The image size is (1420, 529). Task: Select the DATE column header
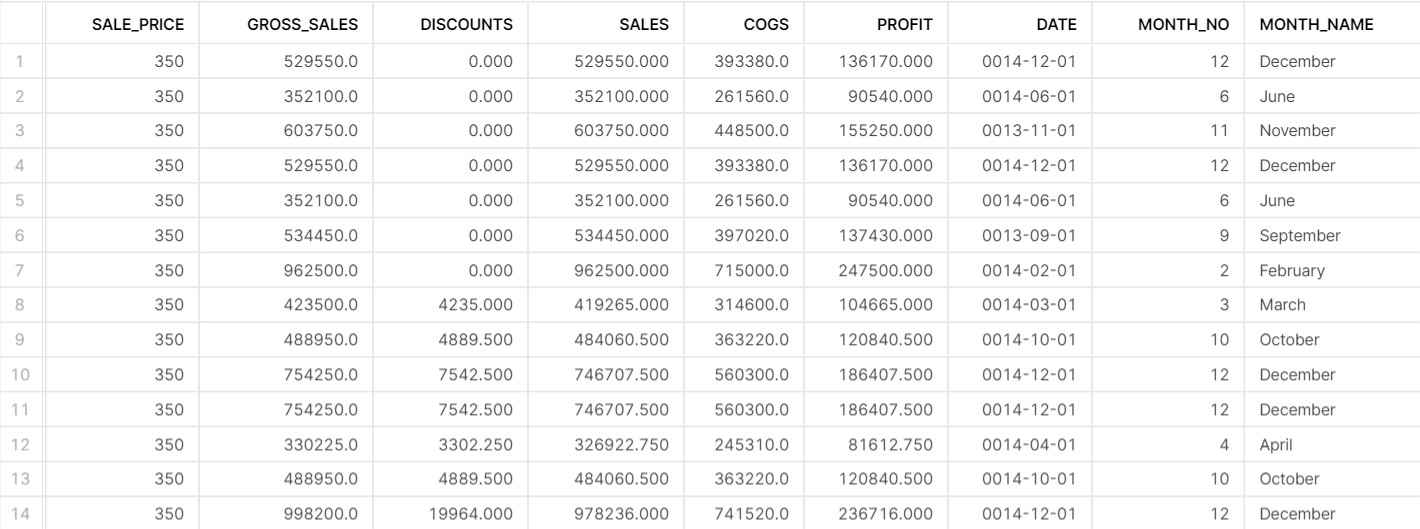pyautogui.click(x=1056, y=24)
